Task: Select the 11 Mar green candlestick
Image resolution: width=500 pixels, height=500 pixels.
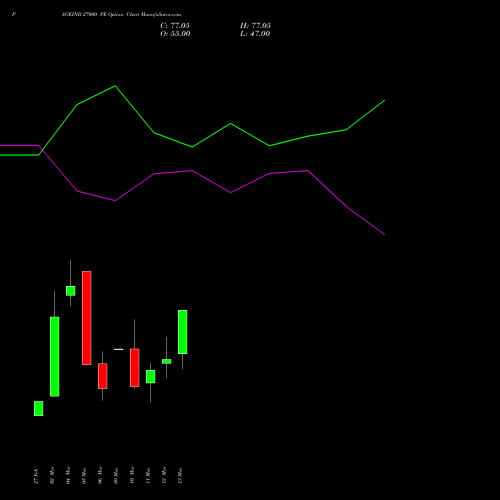Action: [x=151, y=377]
